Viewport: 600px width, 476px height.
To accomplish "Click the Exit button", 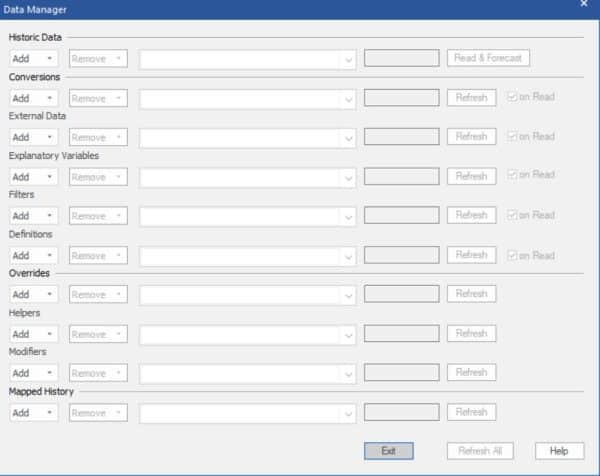I will (389, 451).
